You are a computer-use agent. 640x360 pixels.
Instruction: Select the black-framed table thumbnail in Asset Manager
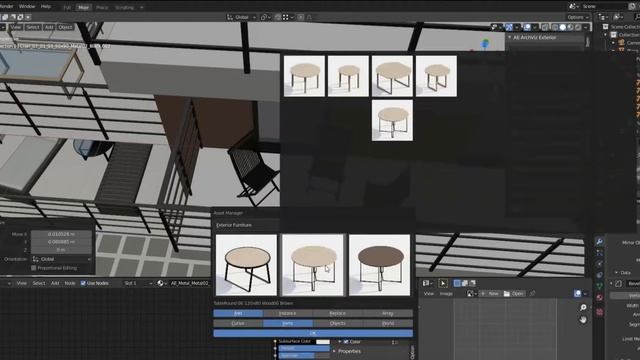(246, 265)
